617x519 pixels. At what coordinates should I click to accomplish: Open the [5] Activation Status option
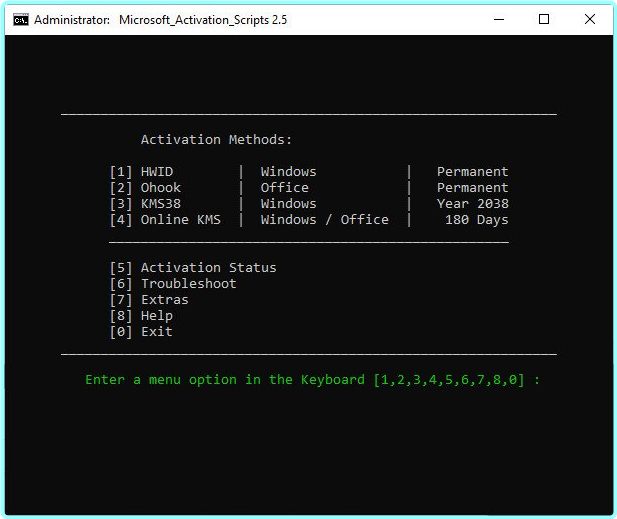pyautogui.click(x=193, y=268)
